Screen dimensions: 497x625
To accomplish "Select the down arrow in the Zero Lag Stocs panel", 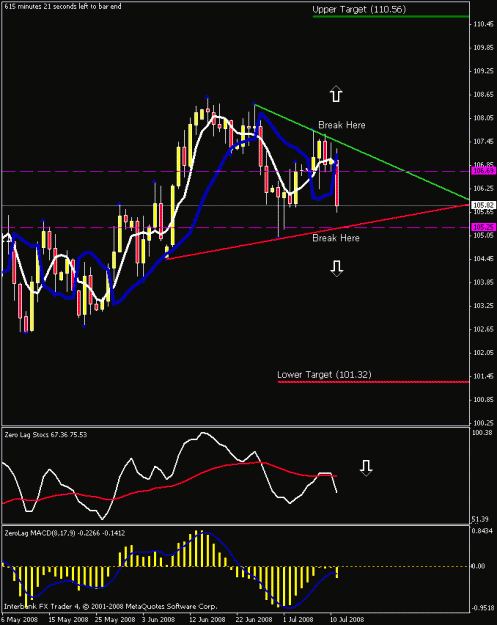I will [x=366, y=468].
